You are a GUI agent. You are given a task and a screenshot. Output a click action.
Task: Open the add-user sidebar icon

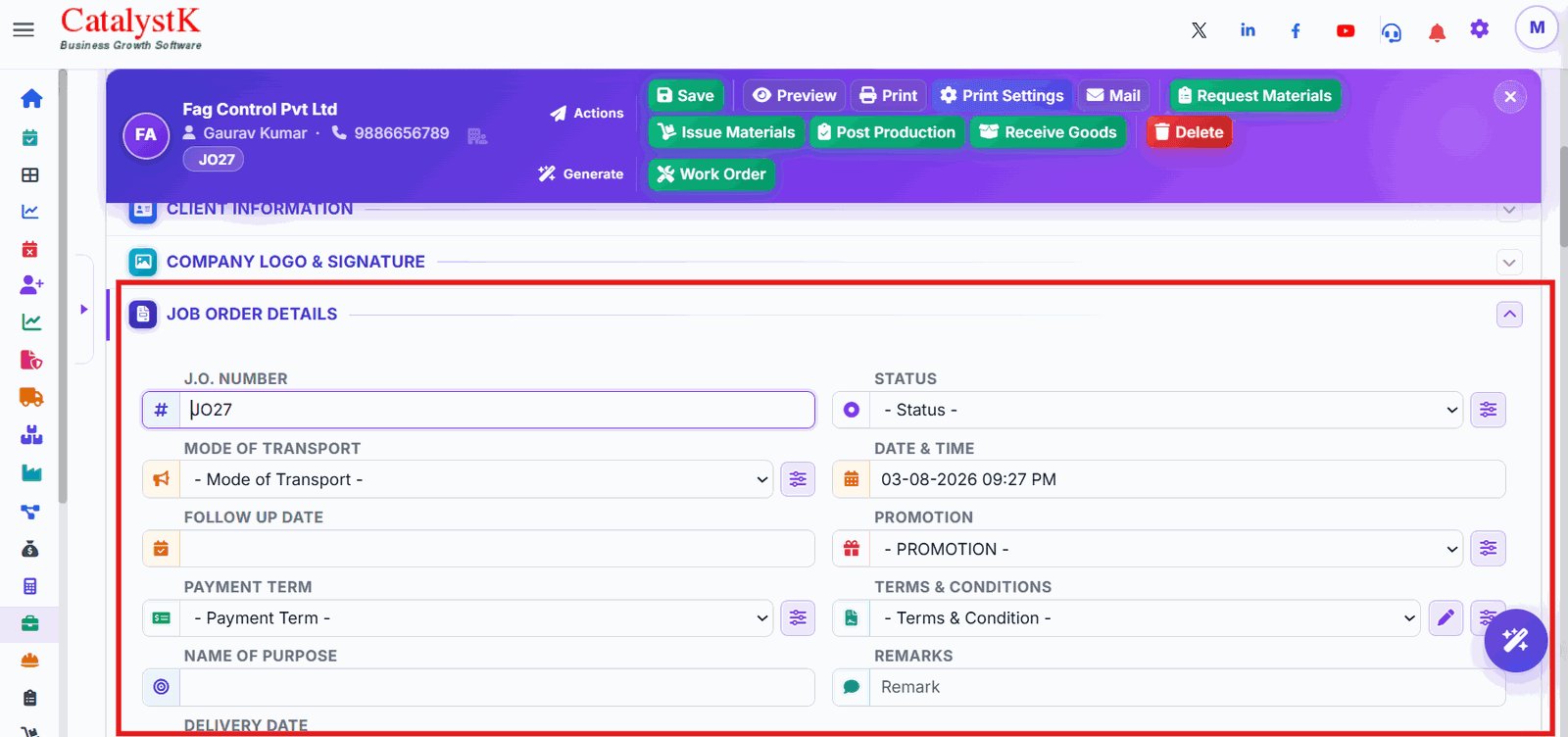click(x=31, y=284)
